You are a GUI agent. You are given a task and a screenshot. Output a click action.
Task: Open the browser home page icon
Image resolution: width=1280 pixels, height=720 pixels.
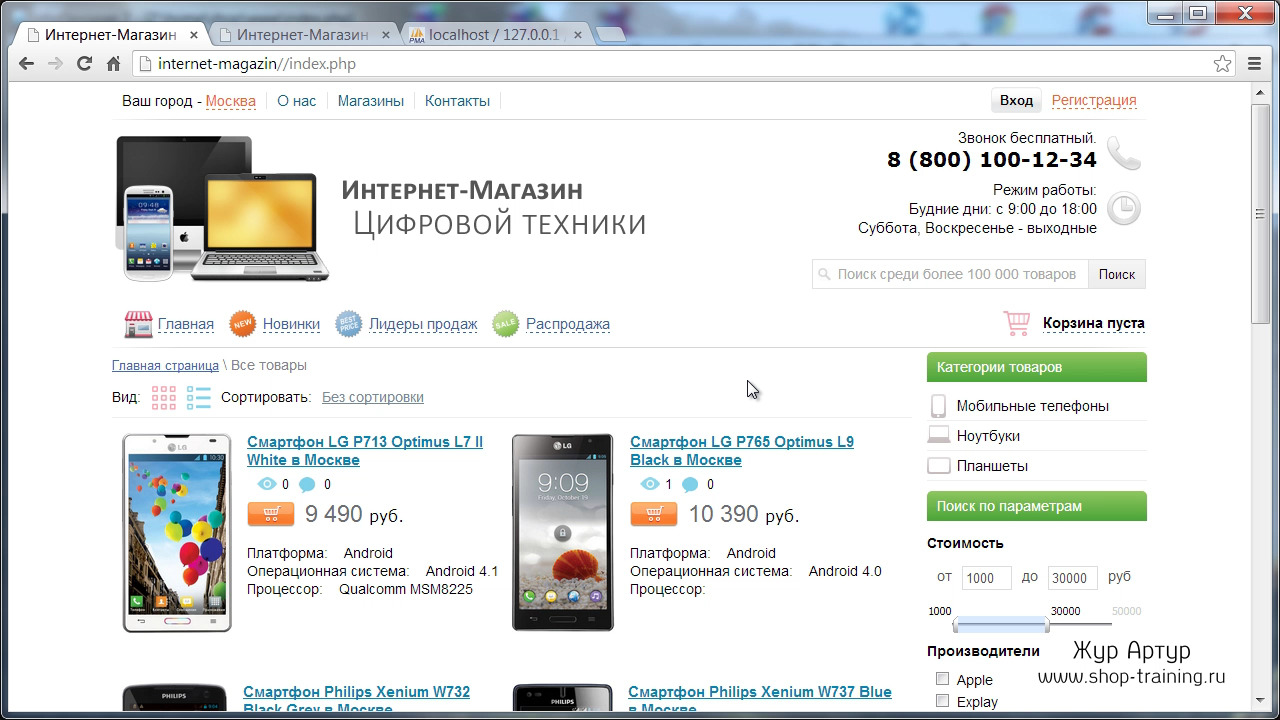[x=113, y=64]
